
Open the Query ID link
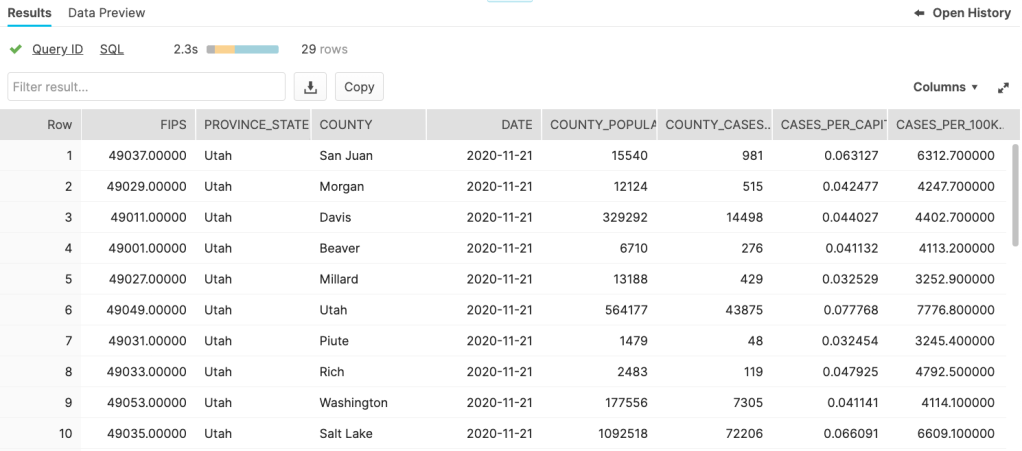click(x=57, y=49)
